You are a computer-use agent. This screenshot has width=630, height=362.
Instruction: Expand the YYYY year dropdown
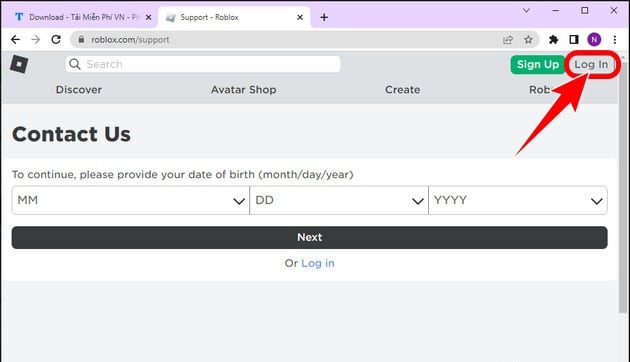(518, 200)
